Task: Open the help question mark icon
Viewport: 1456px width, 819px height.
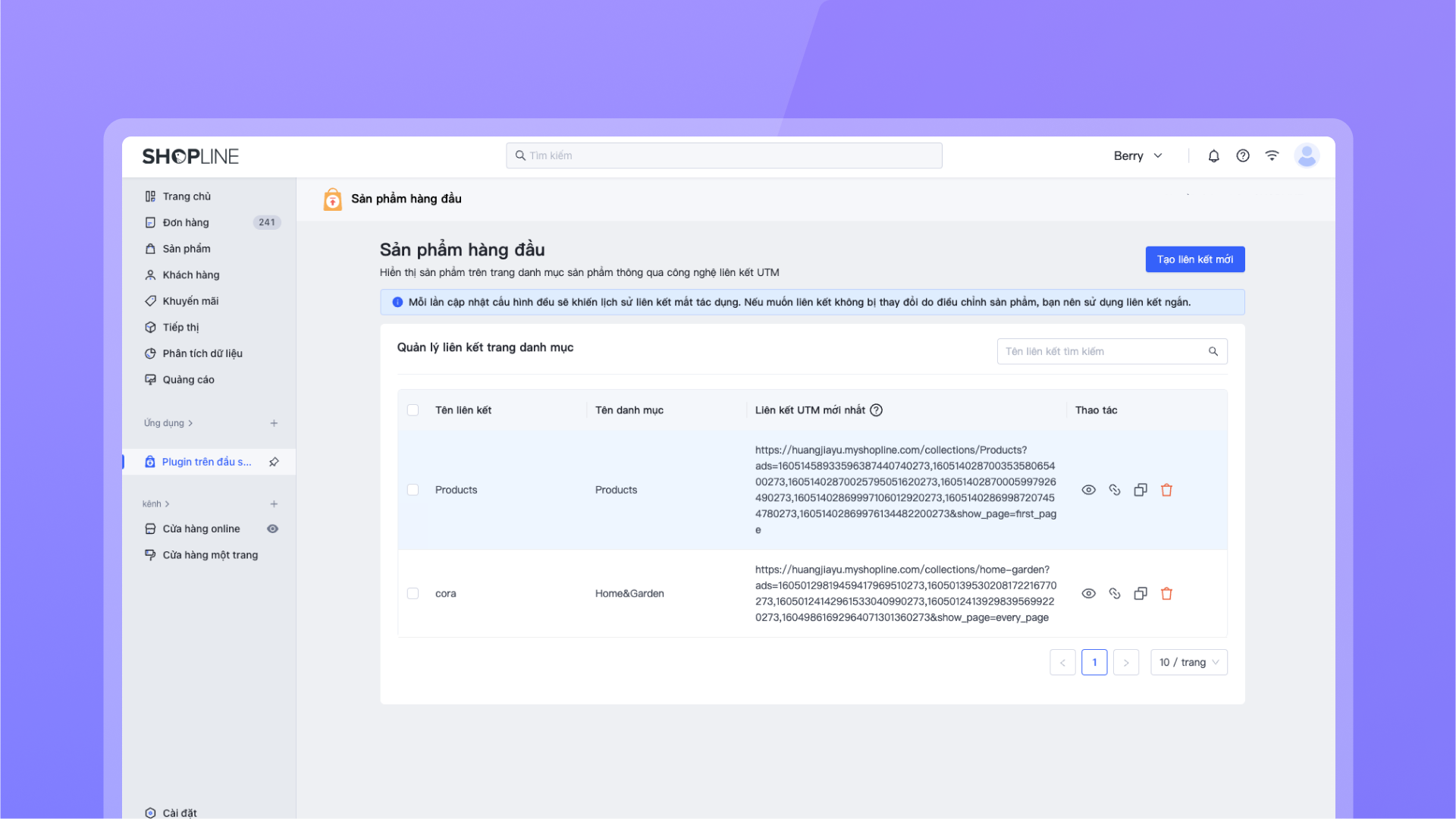Action: [x=1242, y=156]
